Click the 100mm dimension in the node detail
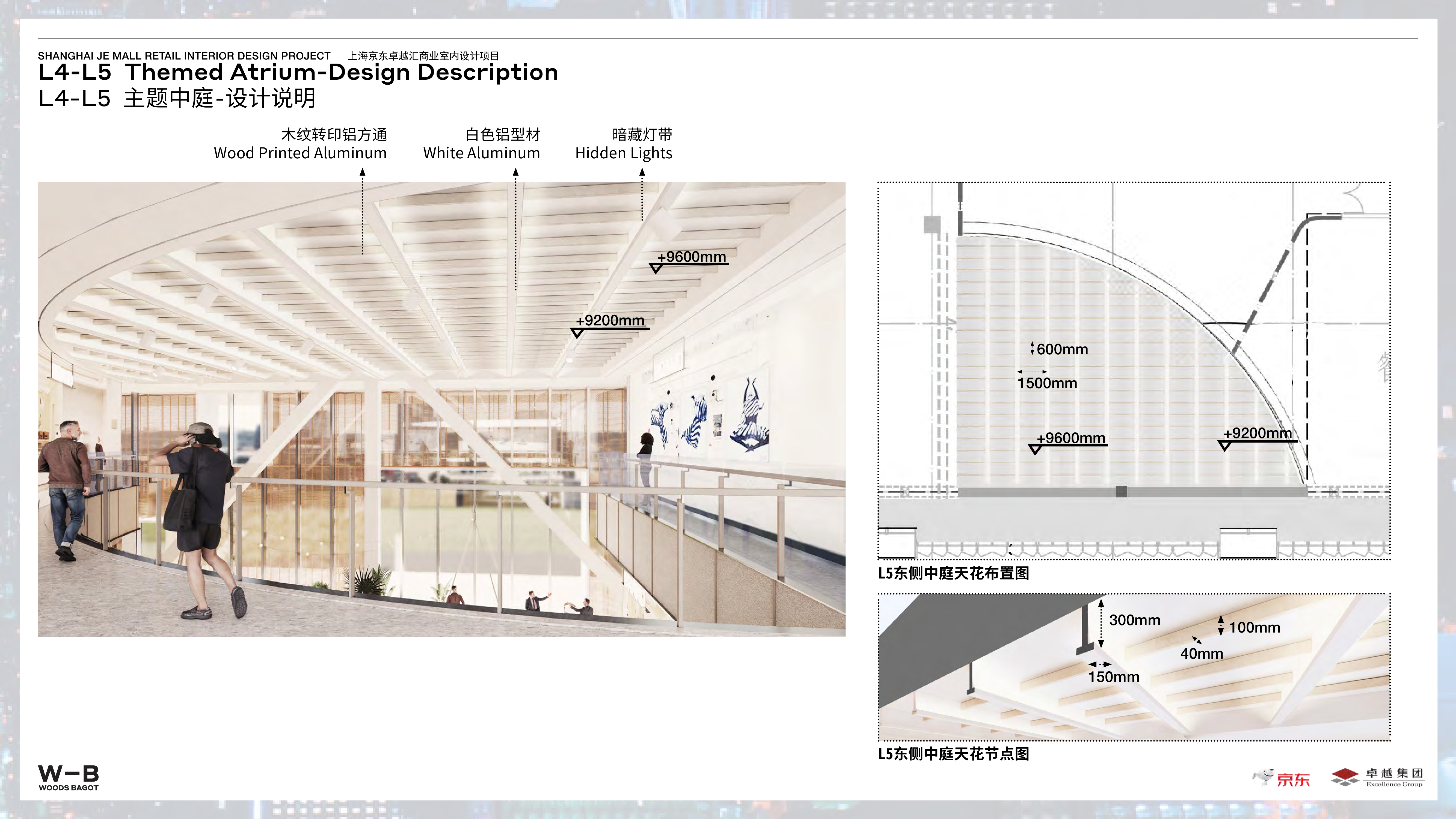This screenshot has height=819, width=1456. [x=1254, y=627]
